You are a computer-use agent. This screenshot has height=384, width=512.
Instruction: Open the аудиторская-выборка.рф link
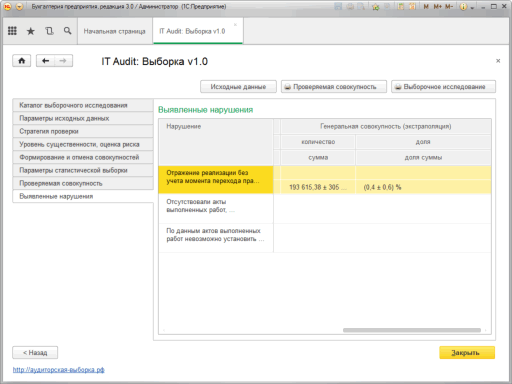[59, 370]
